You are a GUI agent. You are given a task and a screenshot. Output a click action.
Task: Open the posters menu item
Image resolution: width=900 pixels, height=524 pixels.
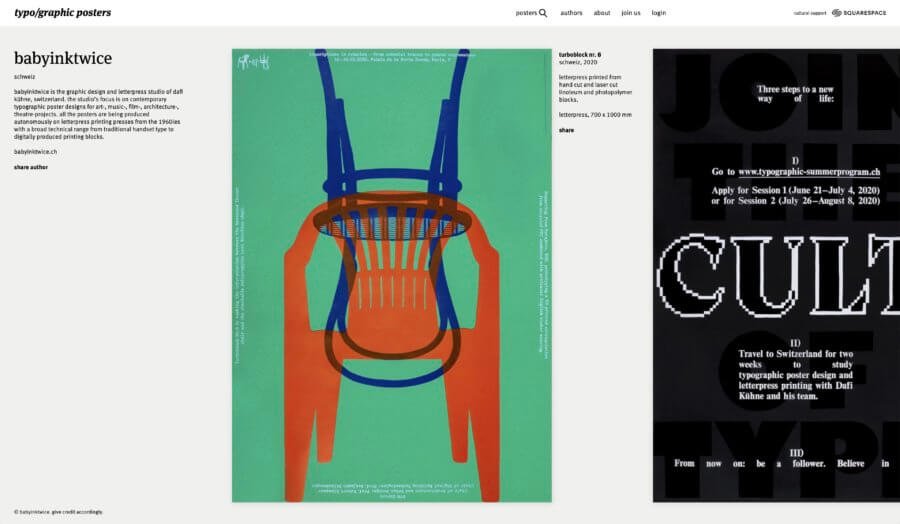click(x=526, y=13)
